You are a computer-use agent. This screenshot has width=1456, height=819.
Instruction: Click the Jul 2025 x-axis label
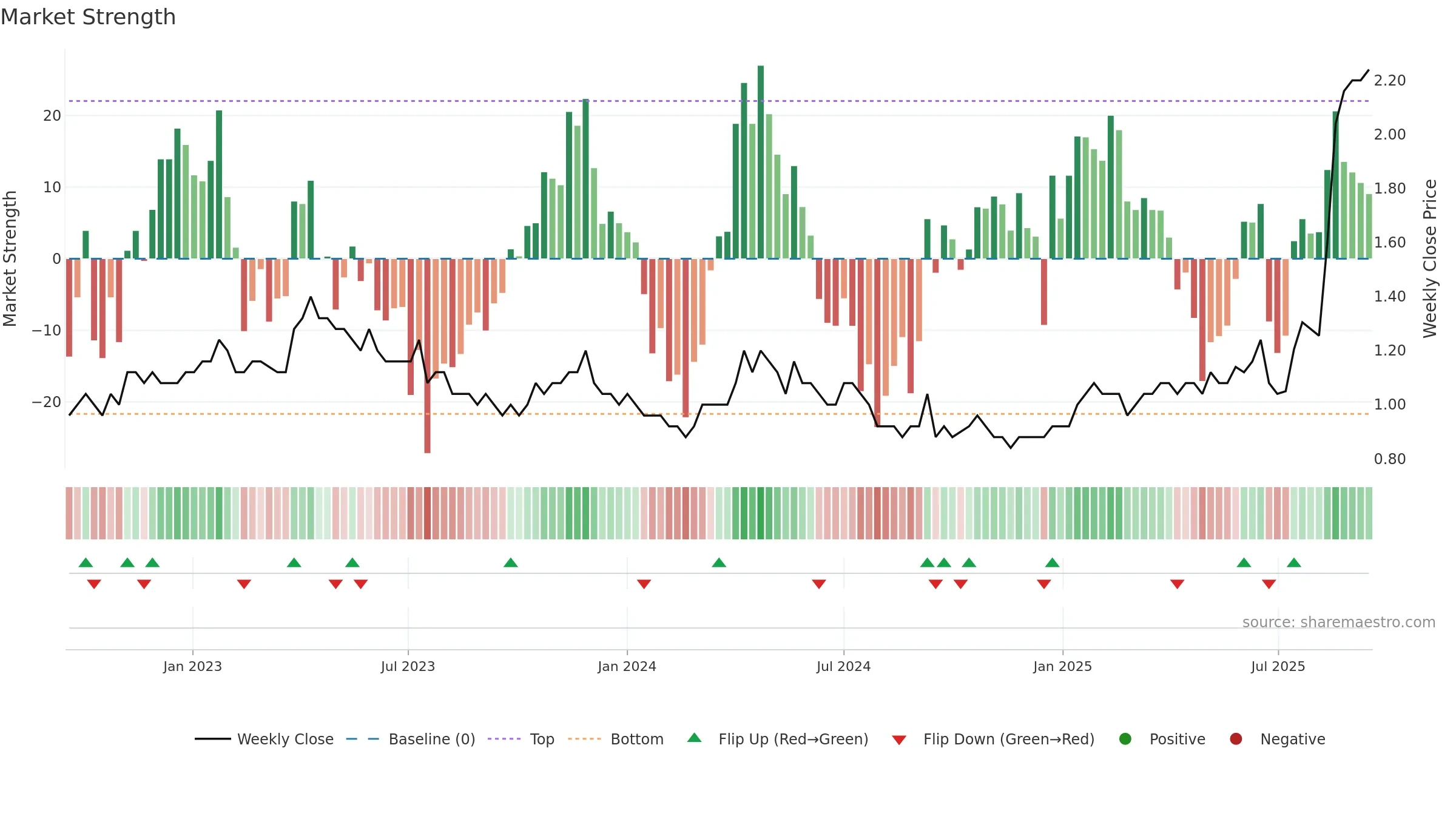(x=1278, y=666)
